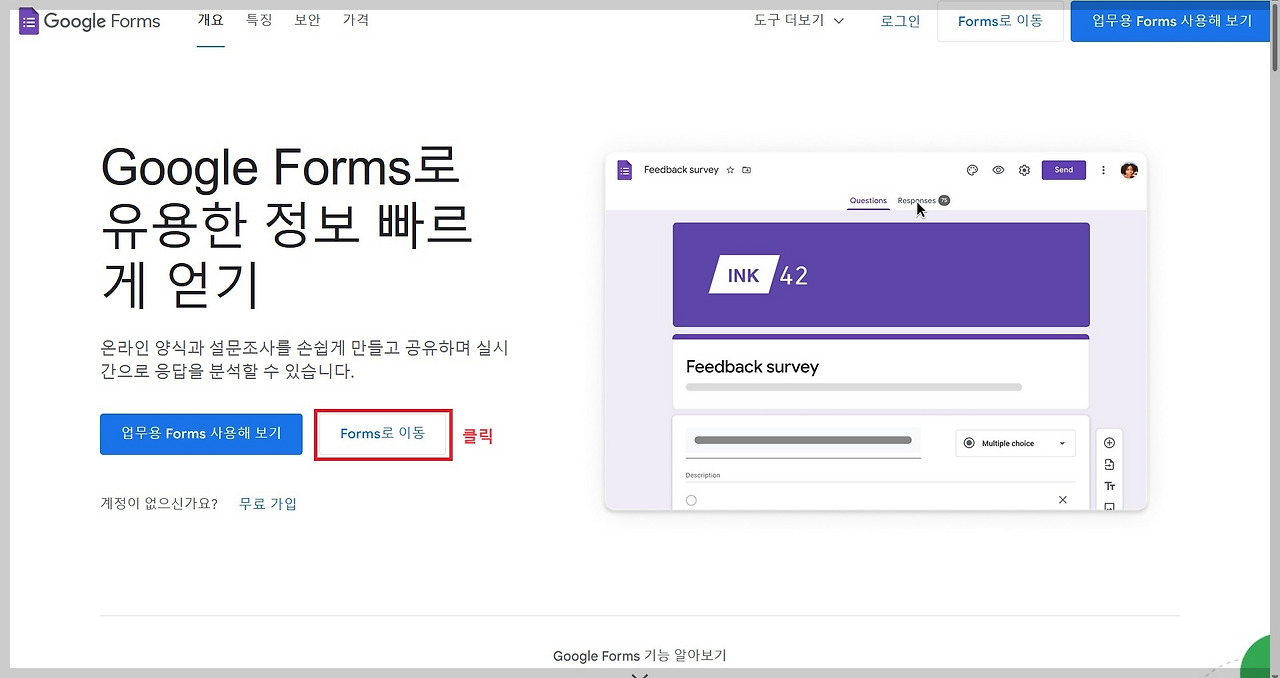Click the Google Forms logo icon
The height and width of the screenshot is (678, 1280).
29,21
